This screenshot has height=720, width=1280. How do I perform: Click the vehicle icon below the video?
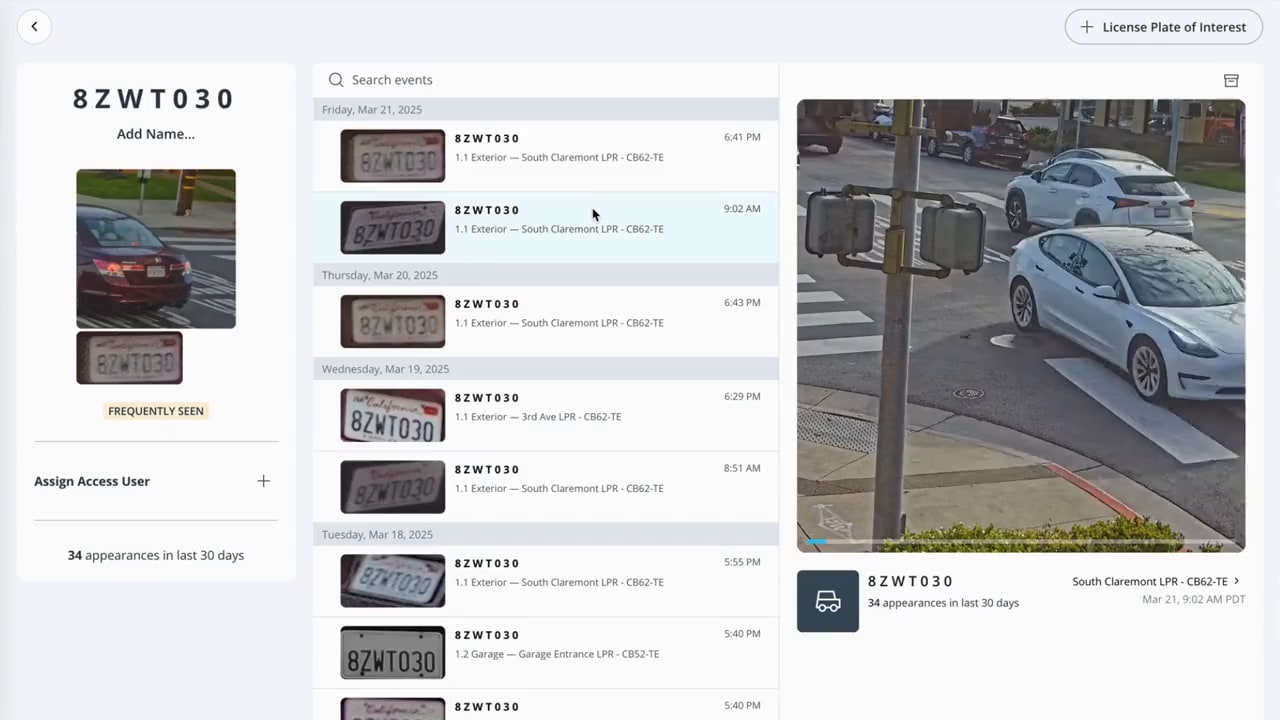click(x=828, y=601)
